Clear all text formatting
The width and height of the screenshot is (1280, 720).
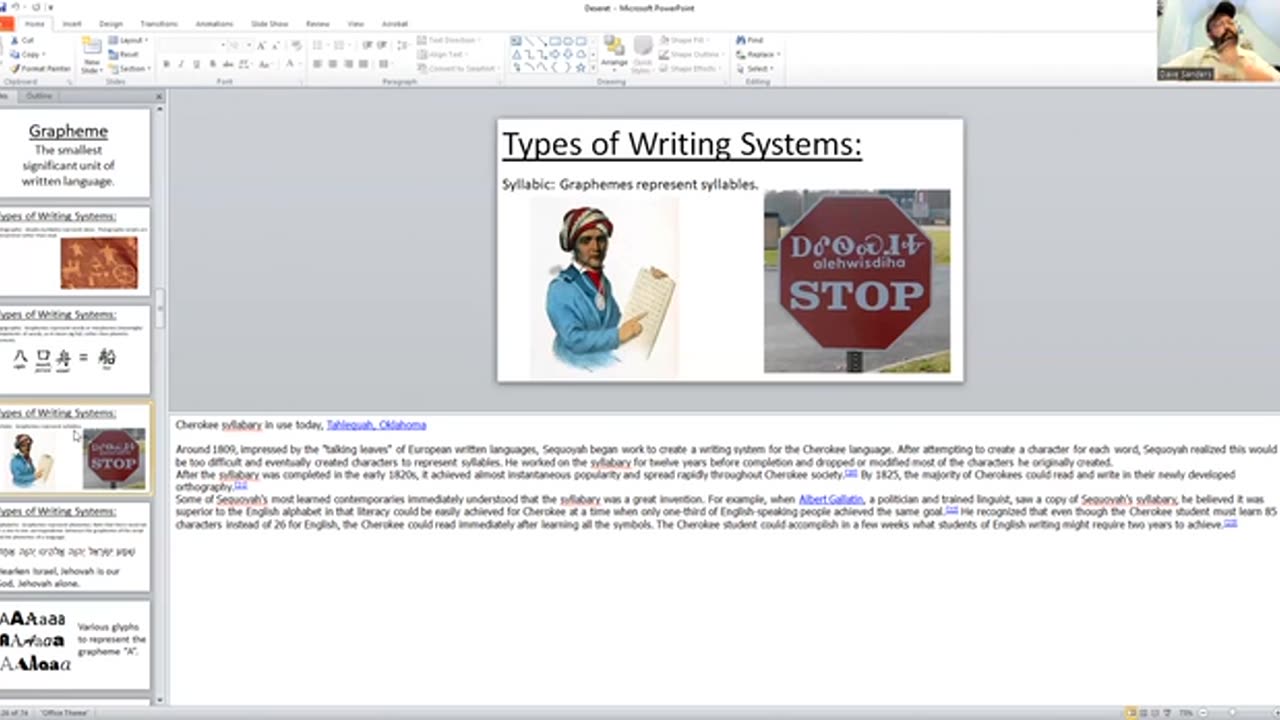[x=296, y=46]
